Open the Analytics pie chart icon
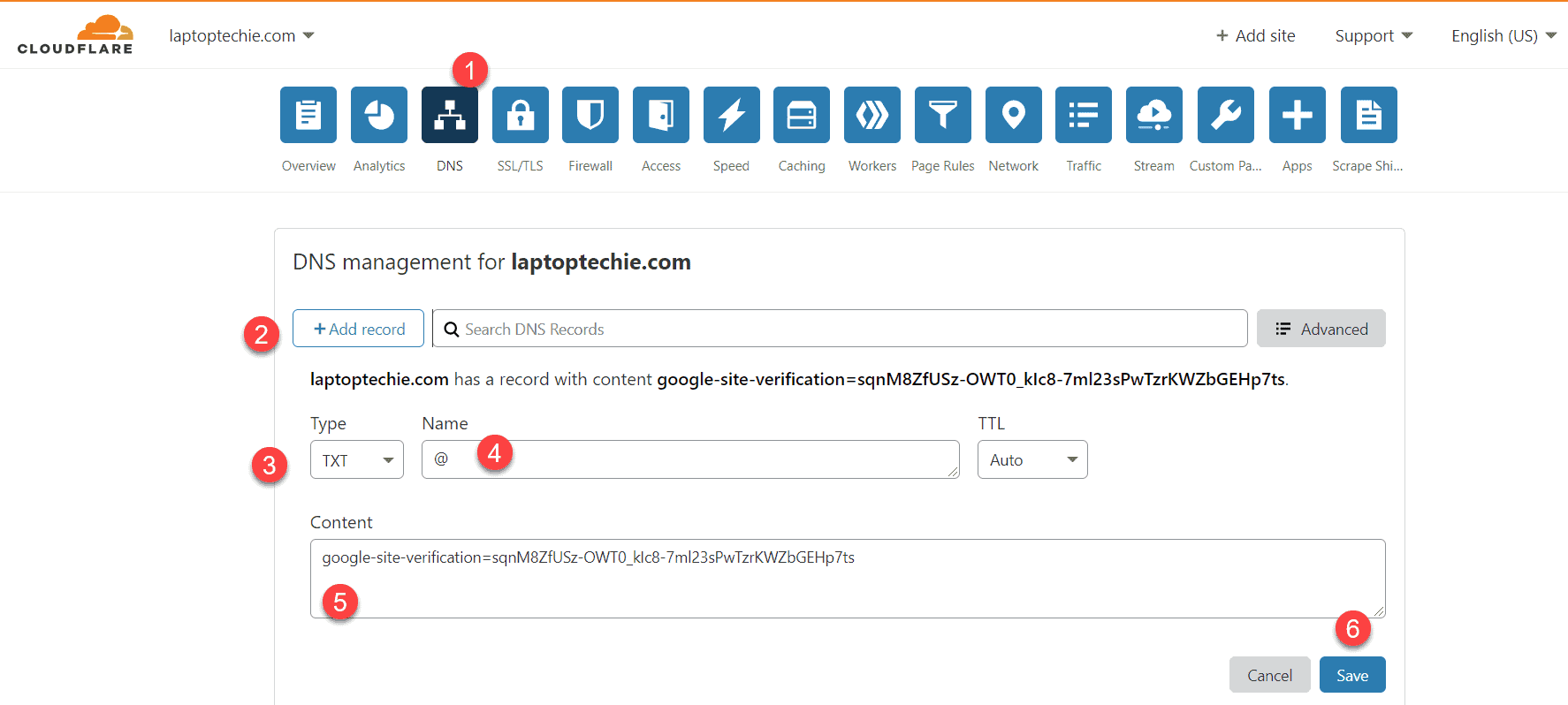This screenshot has height=705, width=1568. 379,115
